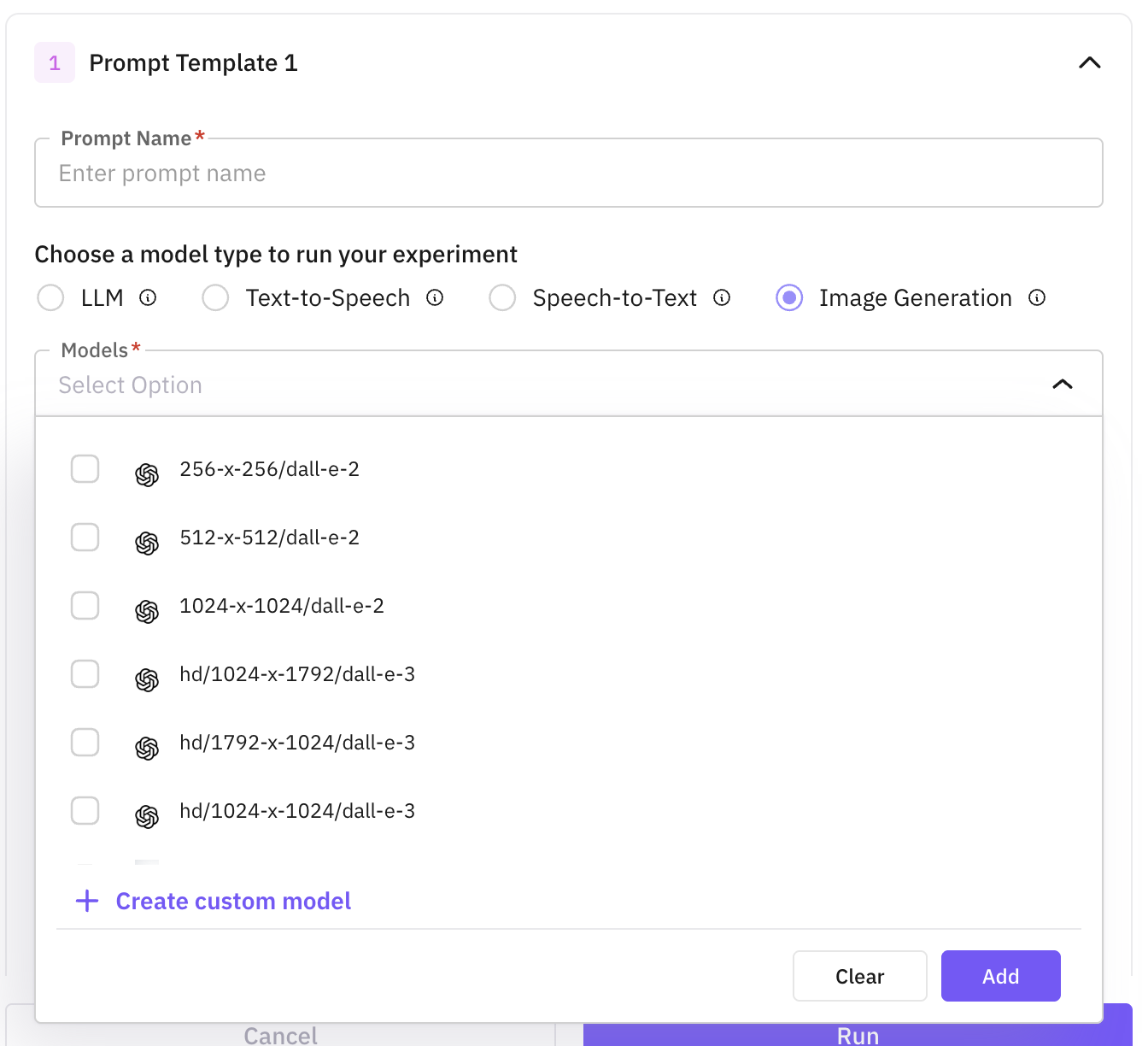Click the OpenAI logo for 256-x-256/dall-e-2
Screen dimensions: 1148x1046
pyautogui.click(x=147, y=474)
